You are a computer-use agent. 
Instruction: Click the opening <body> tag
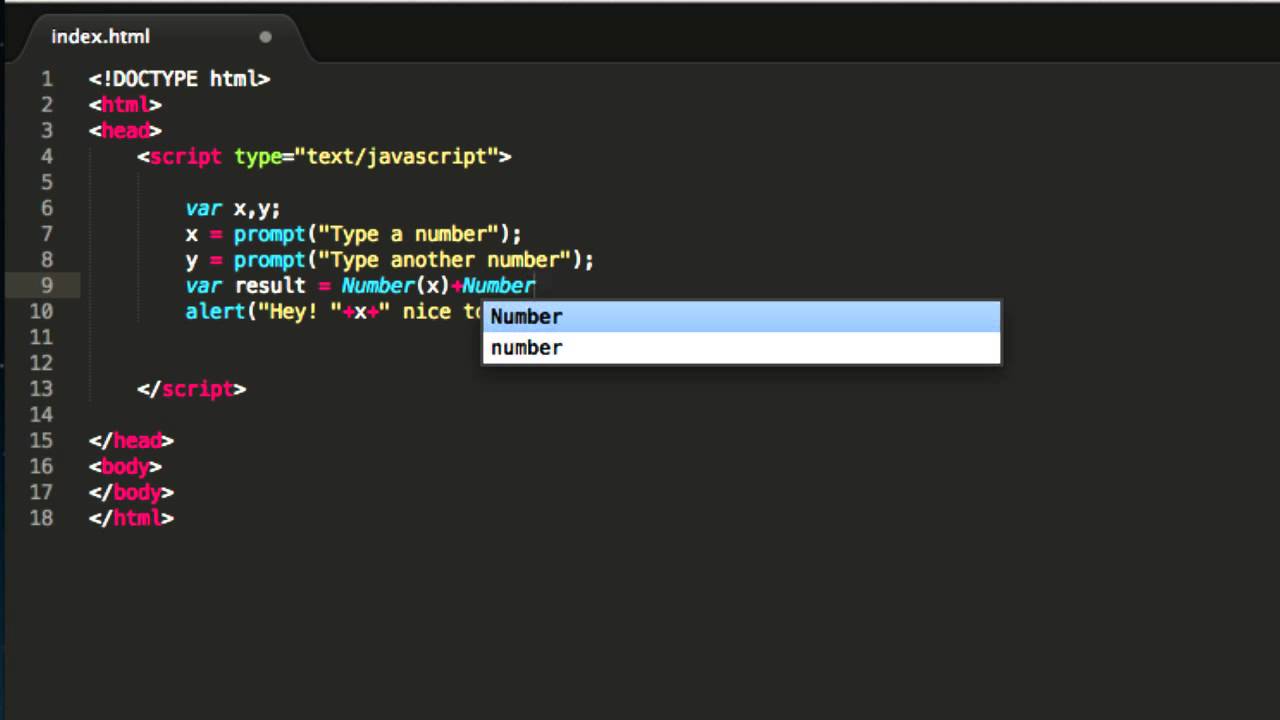pyautogui.click(x=125, y=467)
